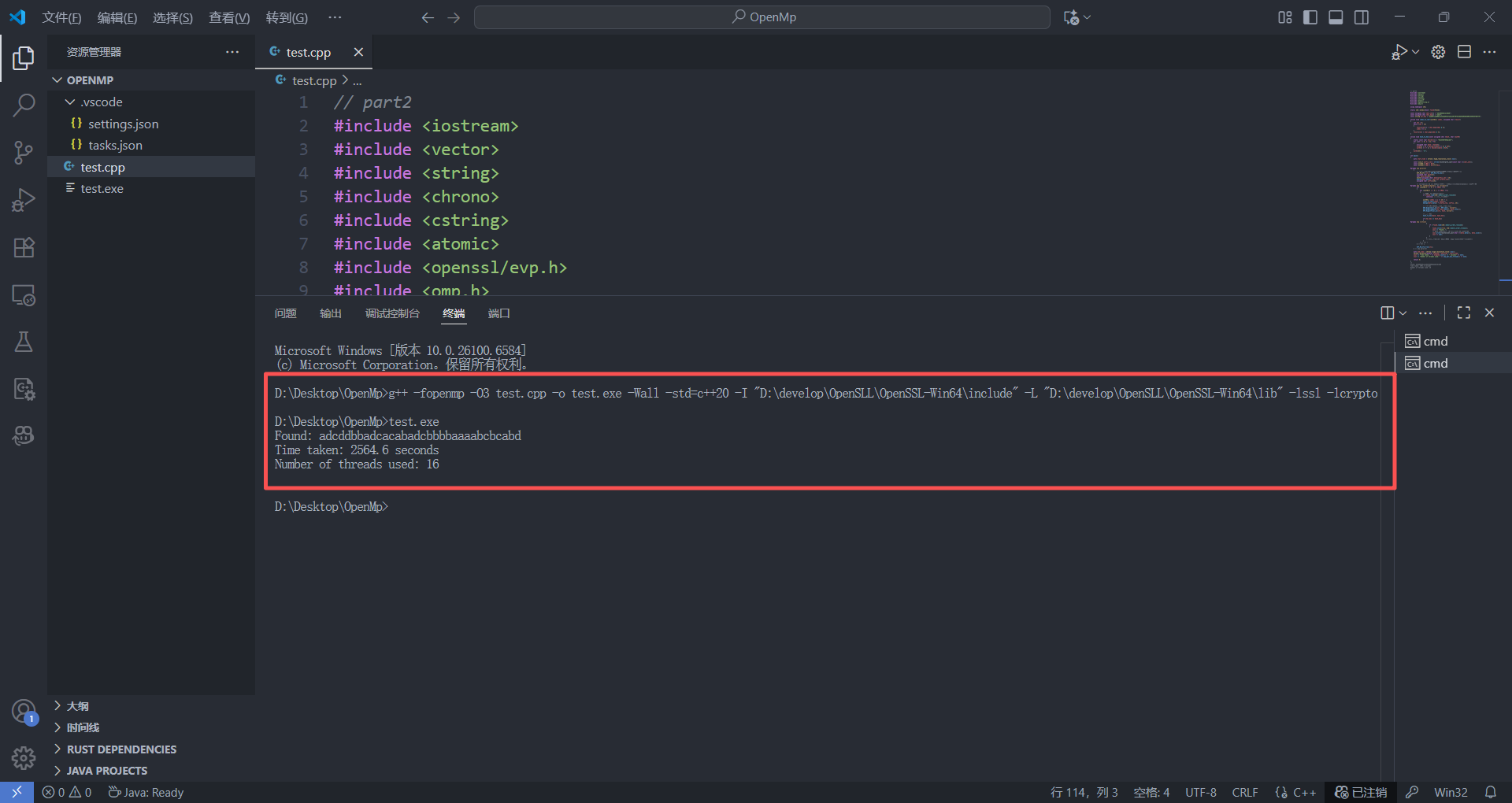Open the 编辑(E) menu
Image resolution: width=1512 pixels, height=803 pixels.
click(117, 17)
